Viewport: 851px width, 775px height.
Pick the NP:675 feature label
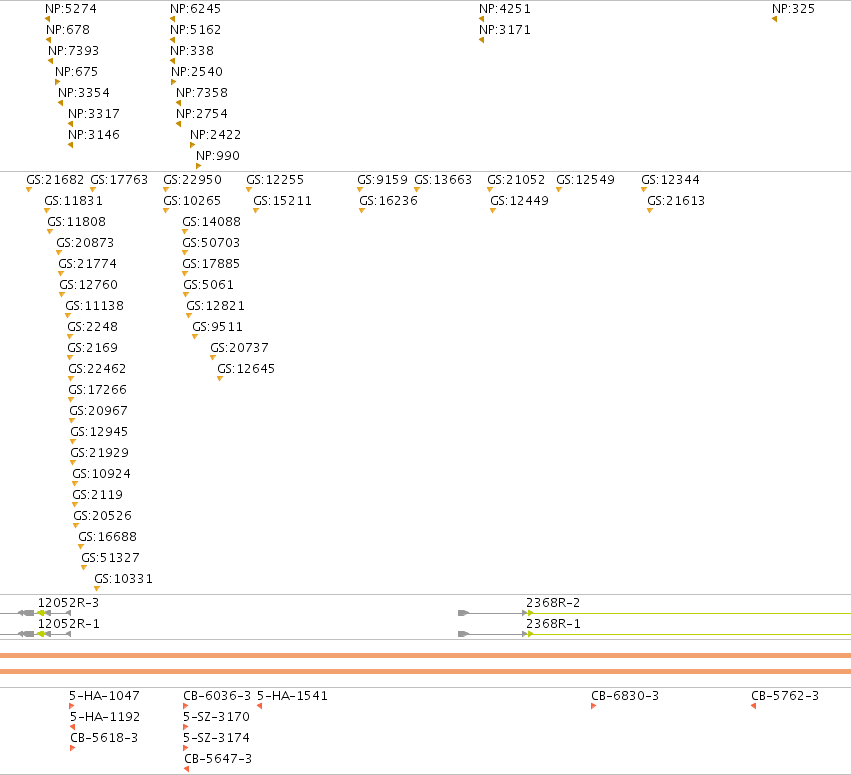(77, 72)
